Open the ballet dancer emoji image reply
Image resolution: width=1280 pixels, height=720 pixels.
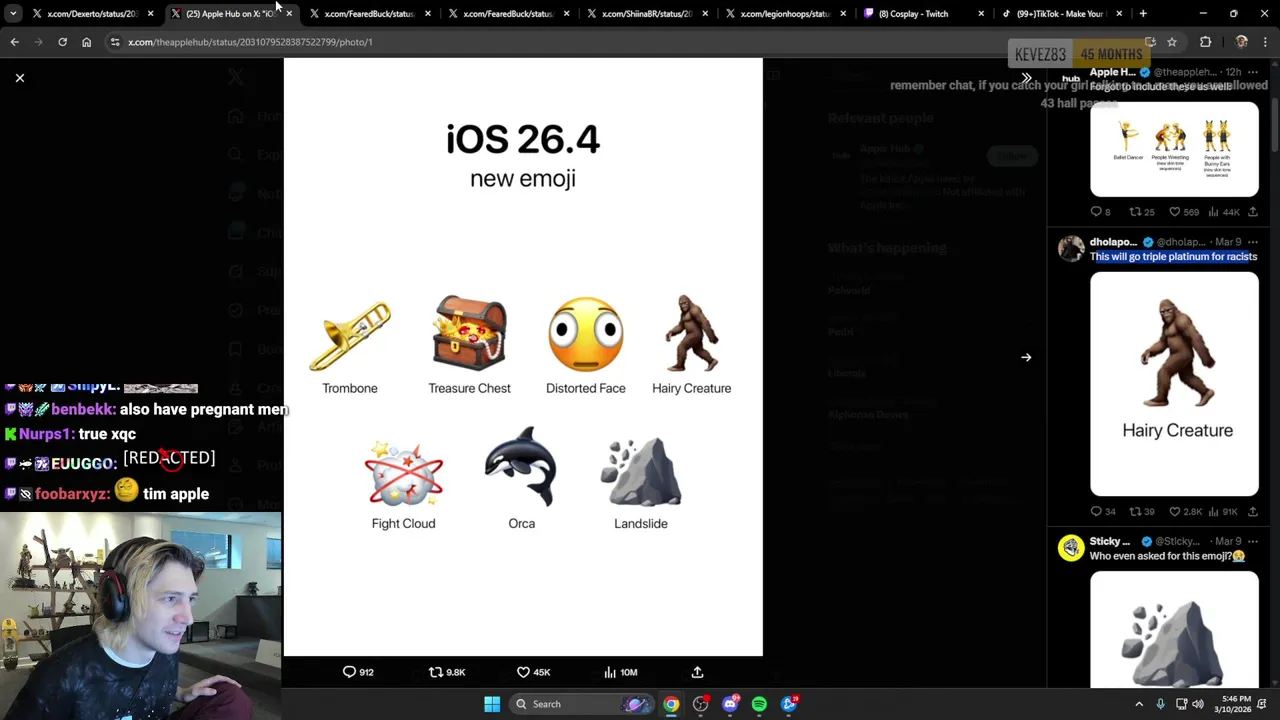click(1174, 149)
